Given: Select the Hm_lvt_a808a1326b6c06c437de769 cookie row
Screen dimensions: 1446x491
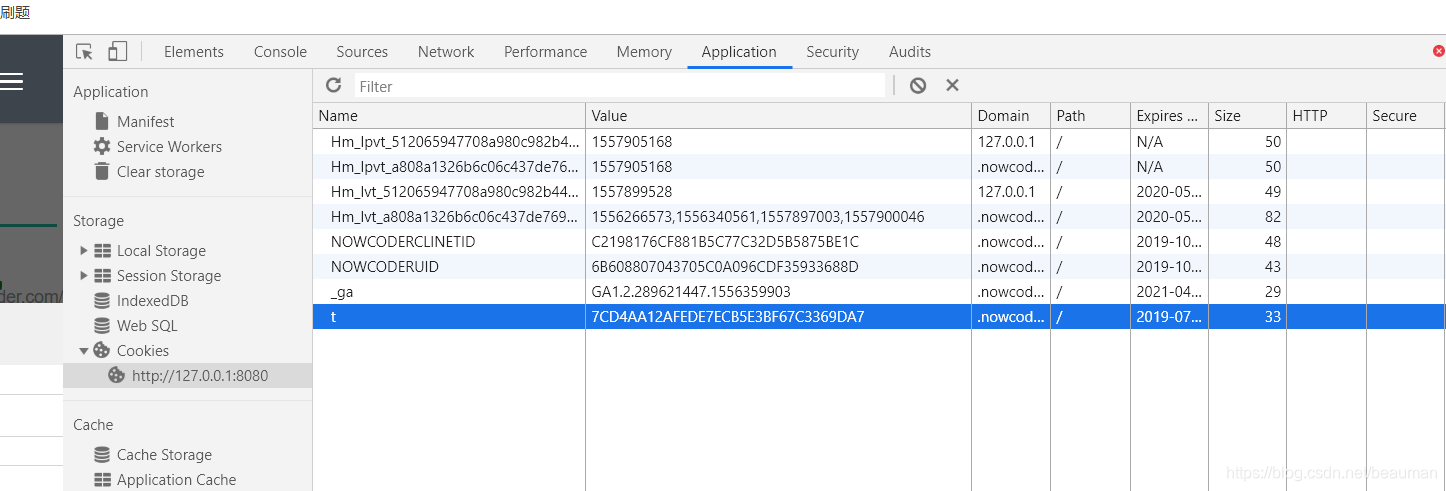Looking at the screenshot, I should pyautogui.click(x=878, y=217).
